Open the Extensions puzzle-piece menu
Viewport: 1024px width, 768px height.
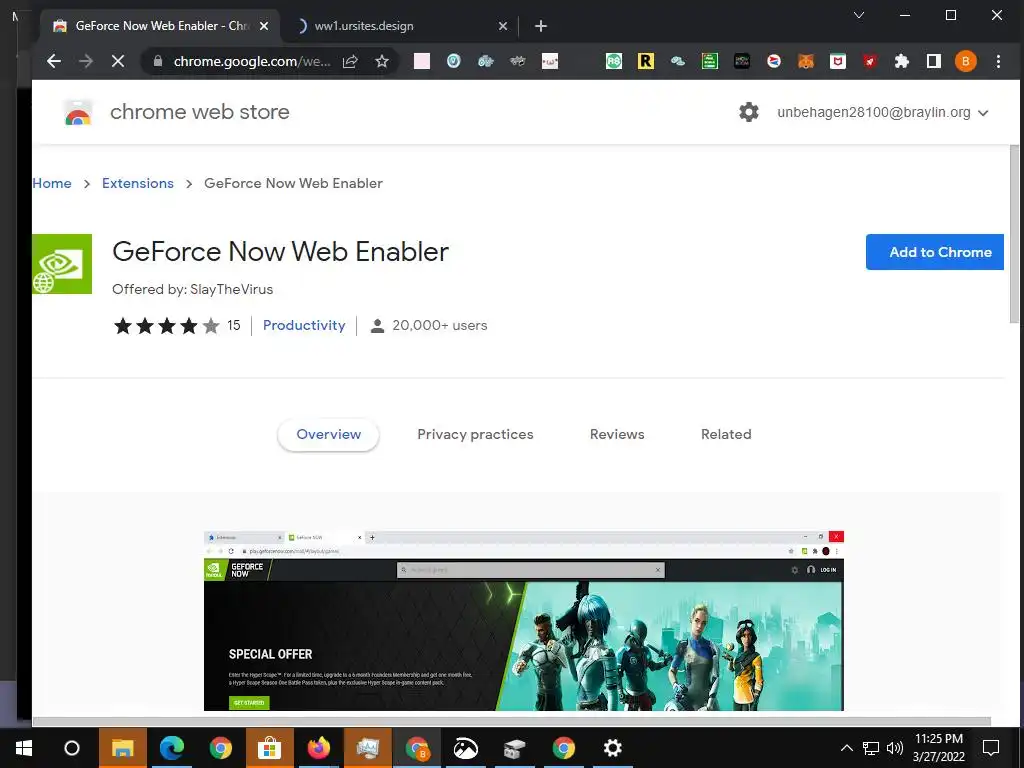tap(902, 61)
